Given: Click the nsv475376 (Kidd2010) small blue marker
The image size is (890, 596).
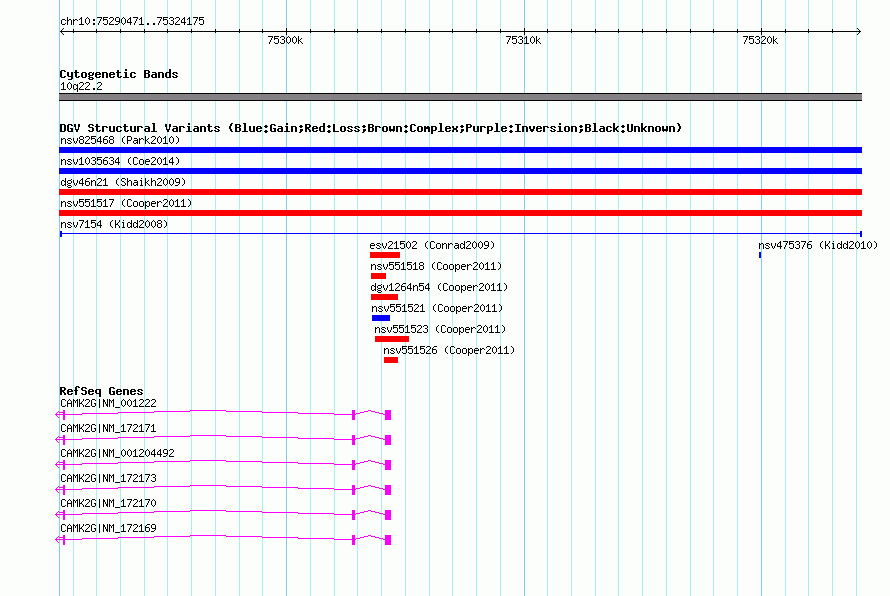Looking at the screenshot, I should (x=760, y=255).
